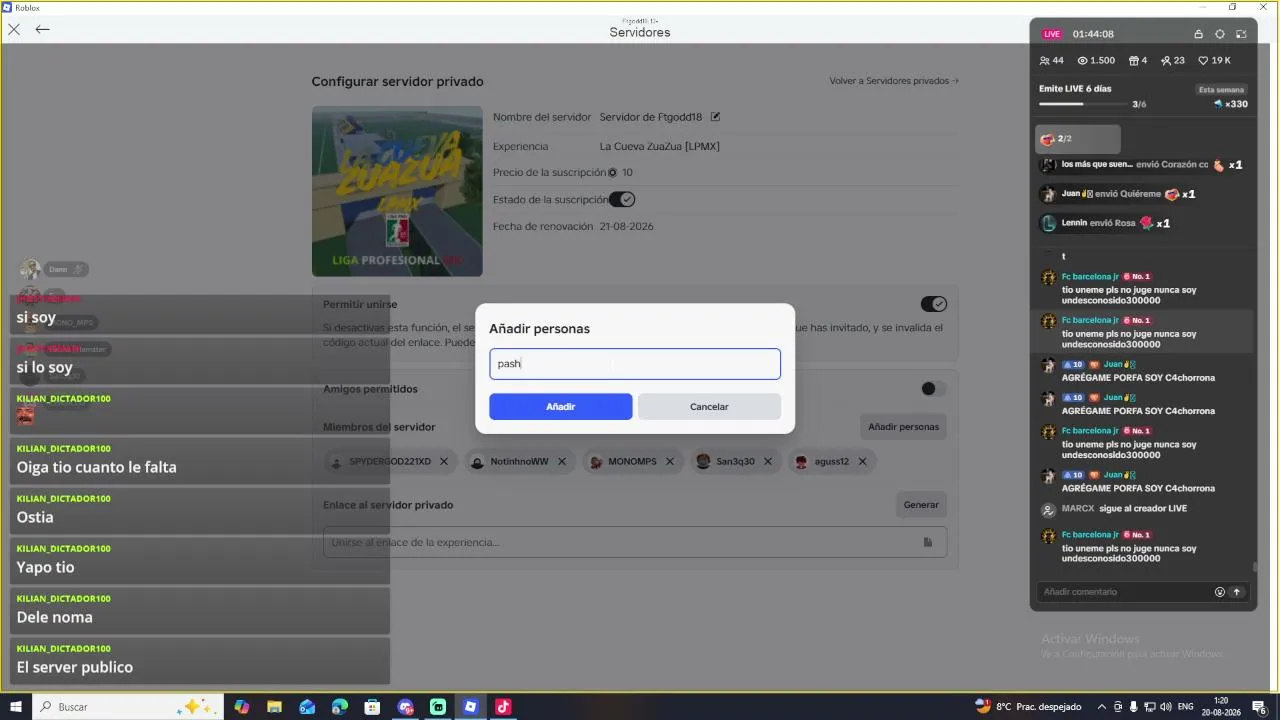This screenshot has width=1280, height=720.
Task: Click the Añadir personas button behind dialog
Action: (903, 427)
